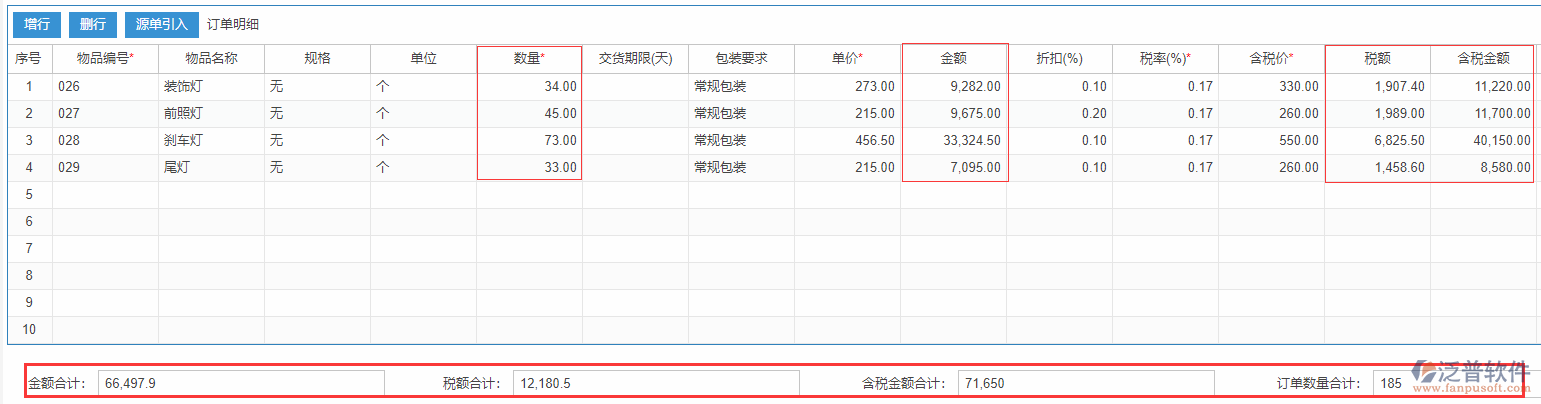Click unit price cell 456.50
This screenshot has height=404, width=1541.
tap(847, 141)
